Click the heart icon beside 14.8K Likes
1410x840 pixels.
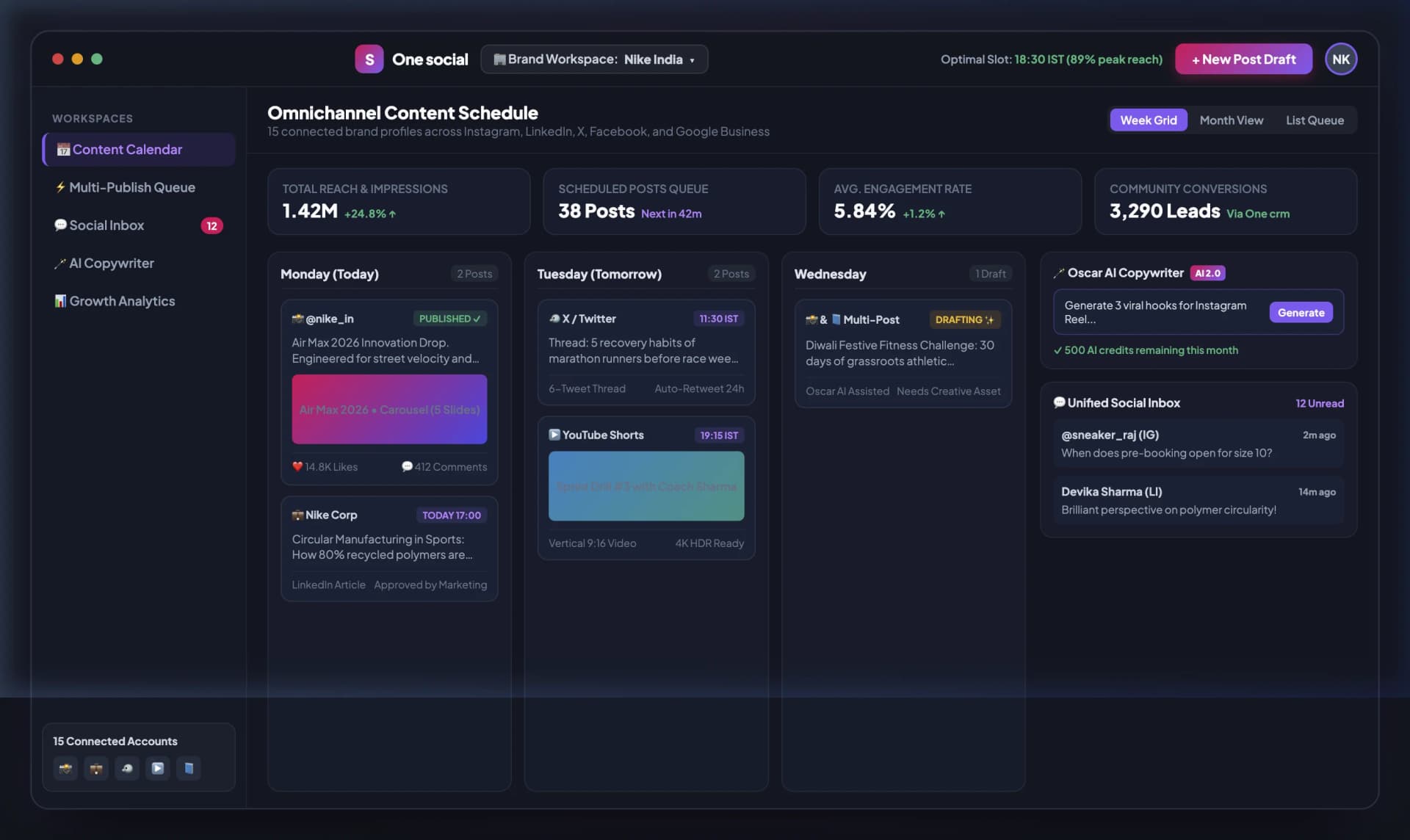(x=297, y=466)
